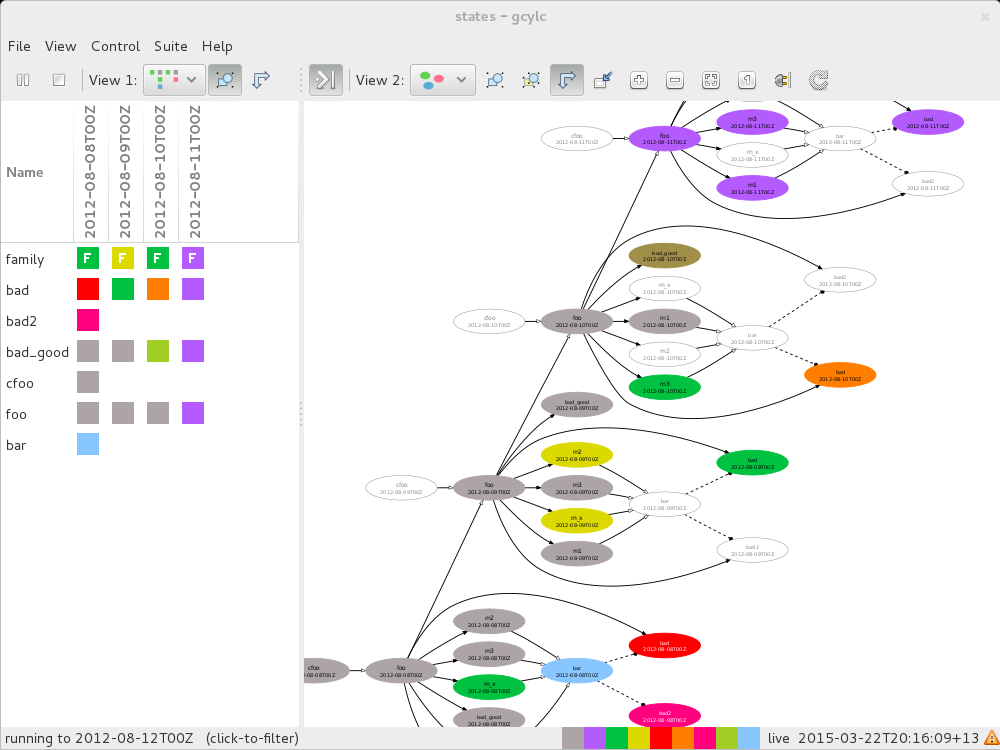Toggle the pressed arrow button in View 2 toolbar
This screenshot has height=750, width=1000.
click(x=567, y=80)
